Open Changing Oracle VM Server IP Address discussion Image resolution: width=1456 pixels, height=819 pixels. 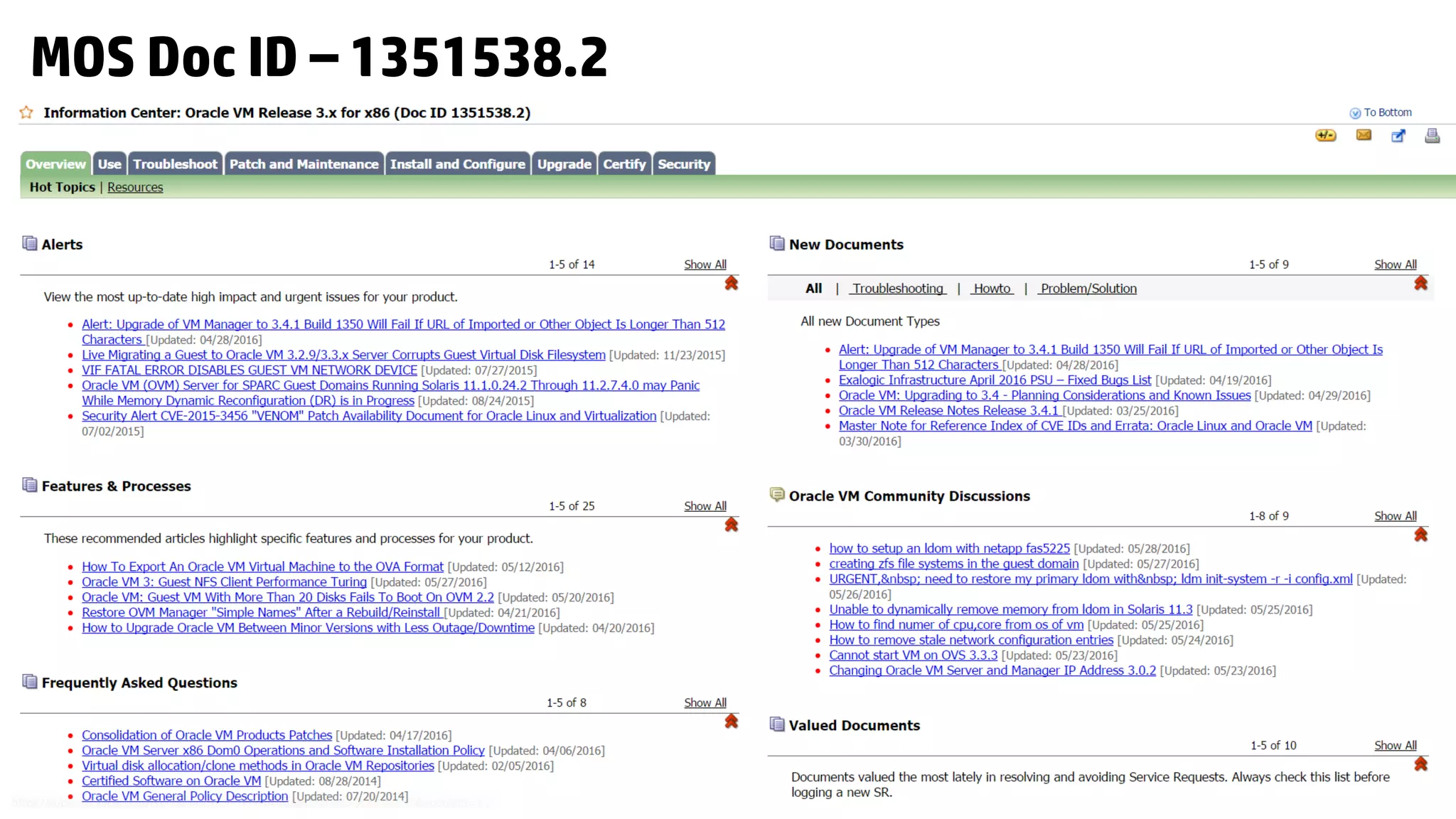(x=992, y=670)
